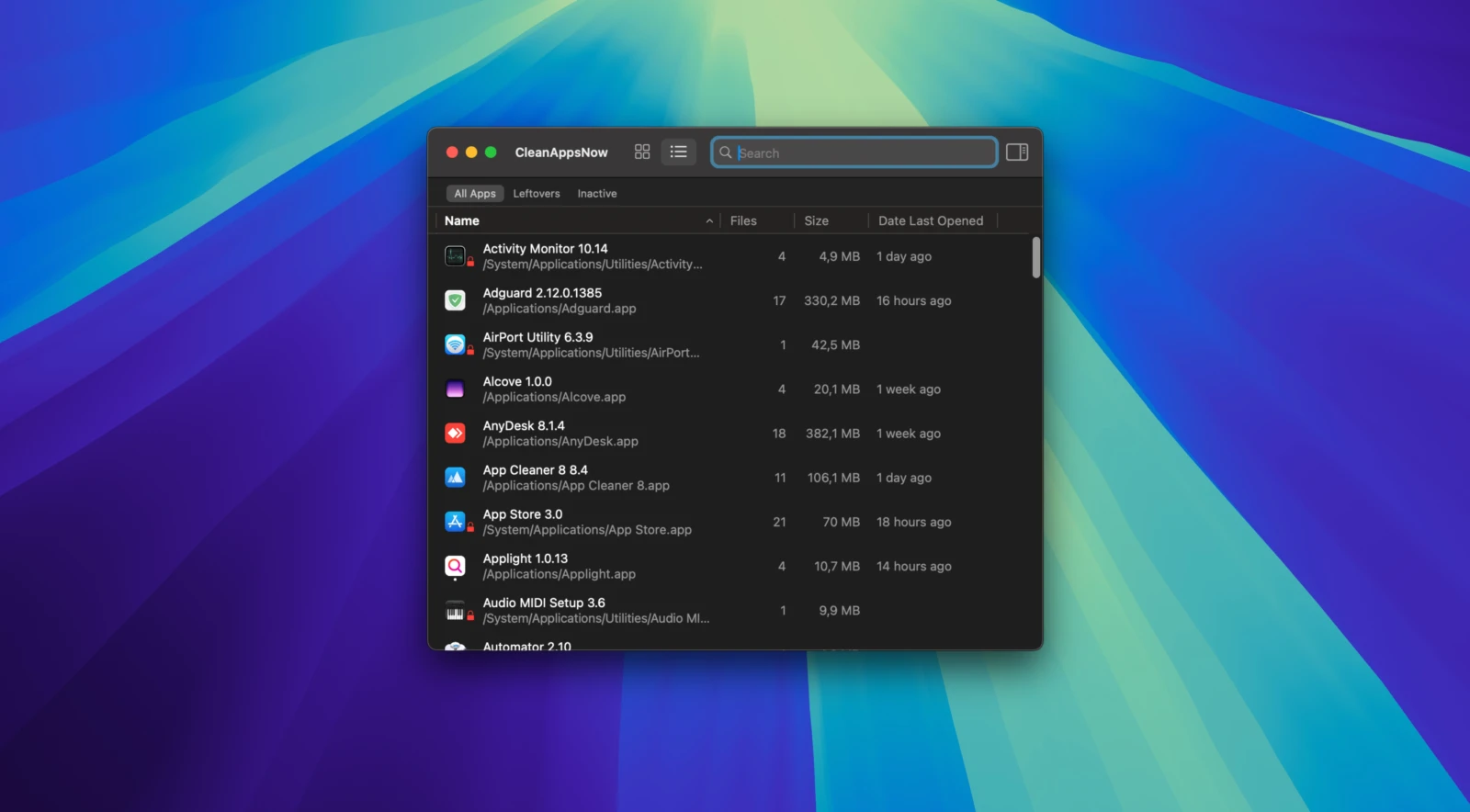
Task: Click the Alcove app icon
Action: point(455,389)
